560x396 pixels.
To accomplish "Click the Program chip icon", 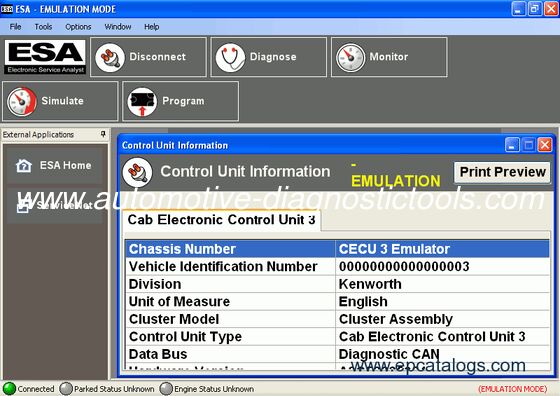I will (142, 102).
